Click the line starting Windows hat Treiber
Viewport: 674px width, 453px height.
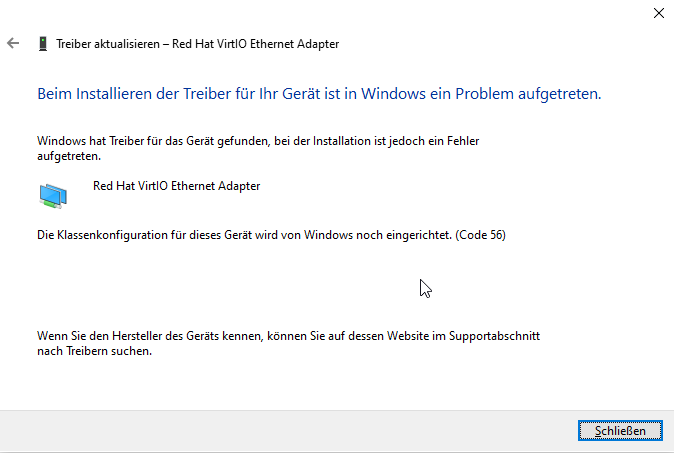click(258, 141)
